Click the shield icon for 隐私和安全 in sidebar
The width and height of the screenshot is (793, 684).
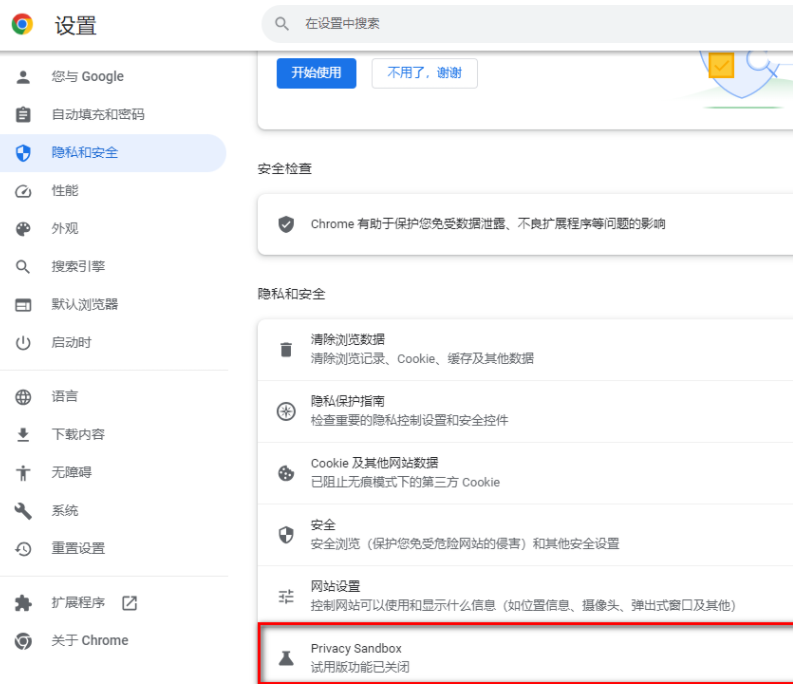(23, 153)
